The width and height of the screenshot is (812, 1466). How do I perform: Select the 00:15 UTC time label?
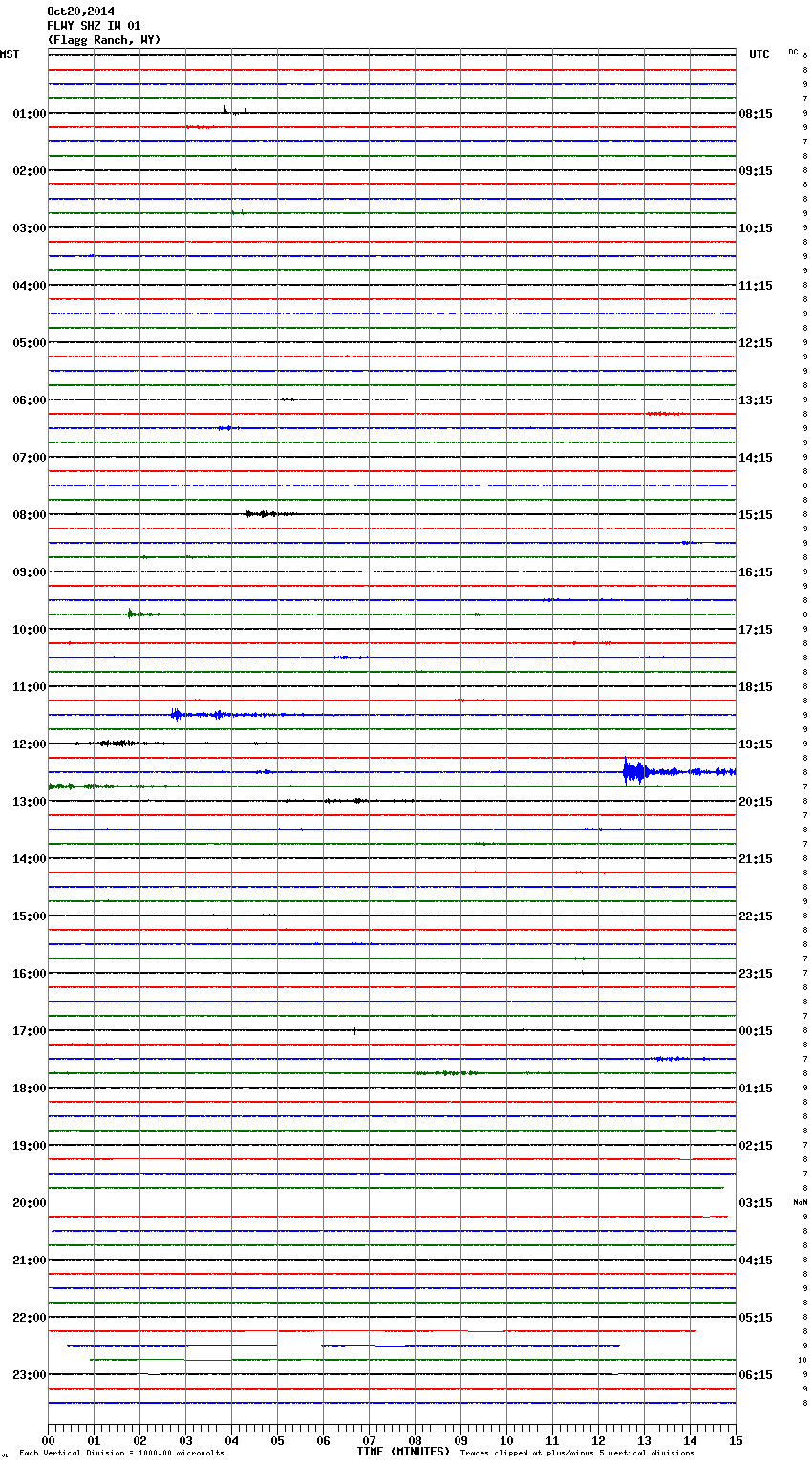[756, 1031]
